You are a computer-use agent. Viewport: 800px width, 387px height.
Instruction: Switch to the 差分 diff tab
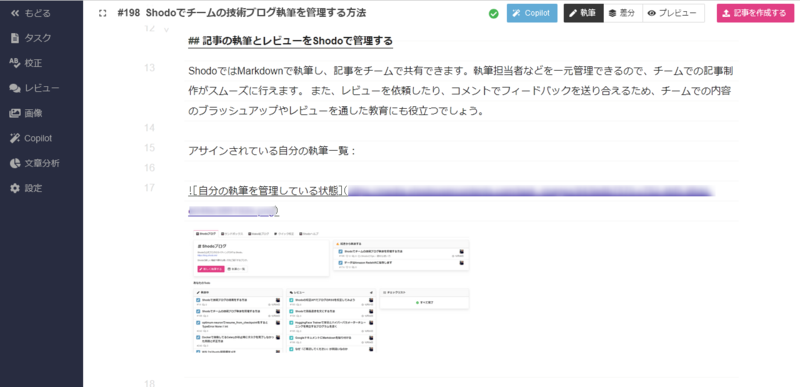[x=623, y=13]
